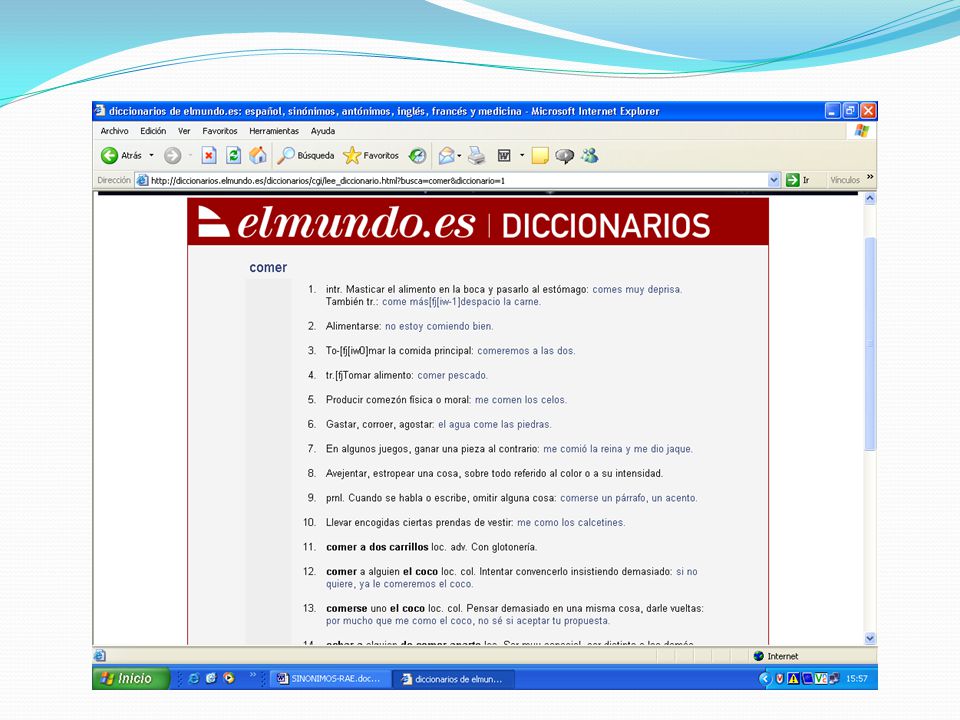Edit page with Word icon
The width and height of the screenshot is (960, 720).
point(504,156)
